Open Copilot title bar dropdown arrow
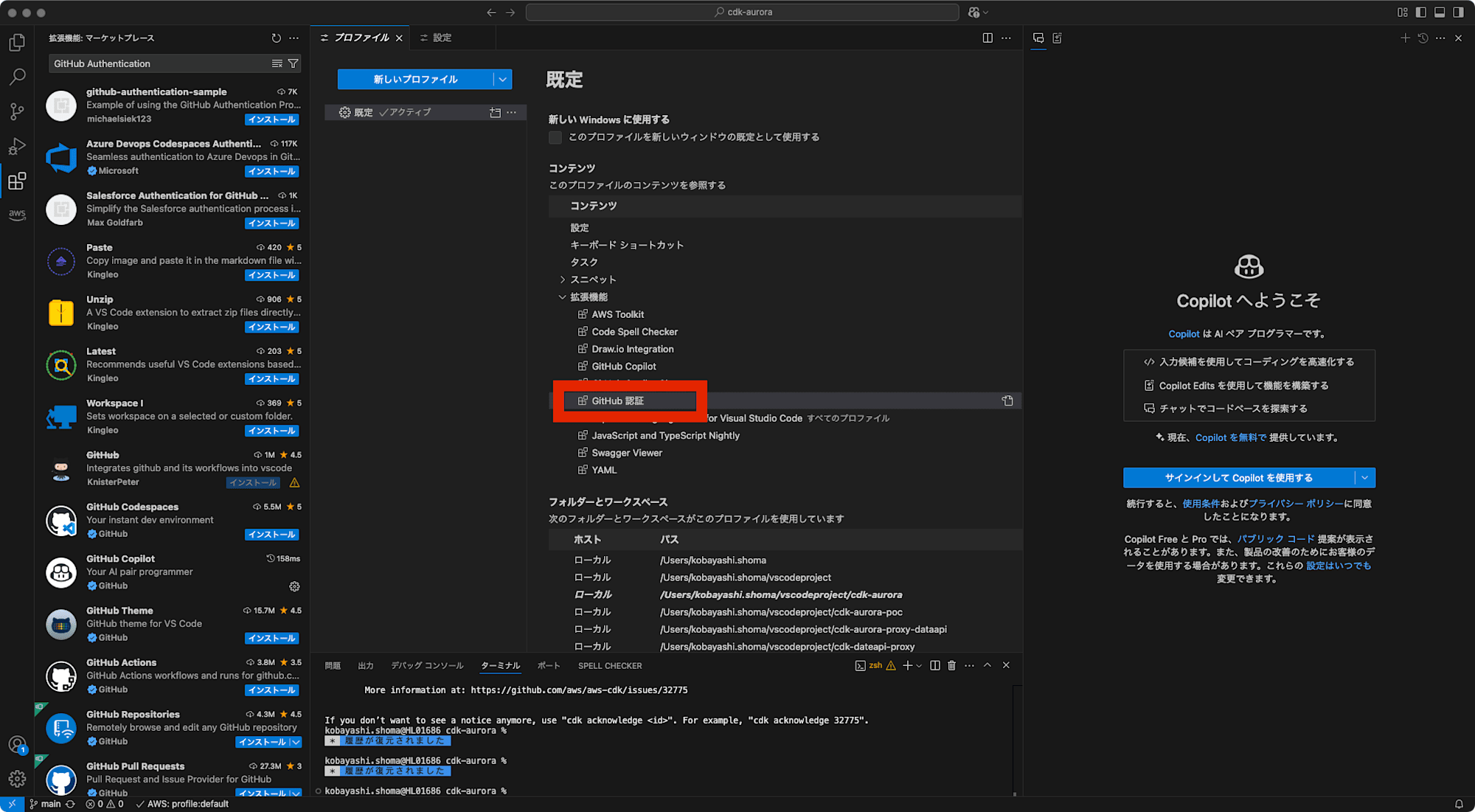Screen dimensions: 1475x812 (x=985, y=13)
